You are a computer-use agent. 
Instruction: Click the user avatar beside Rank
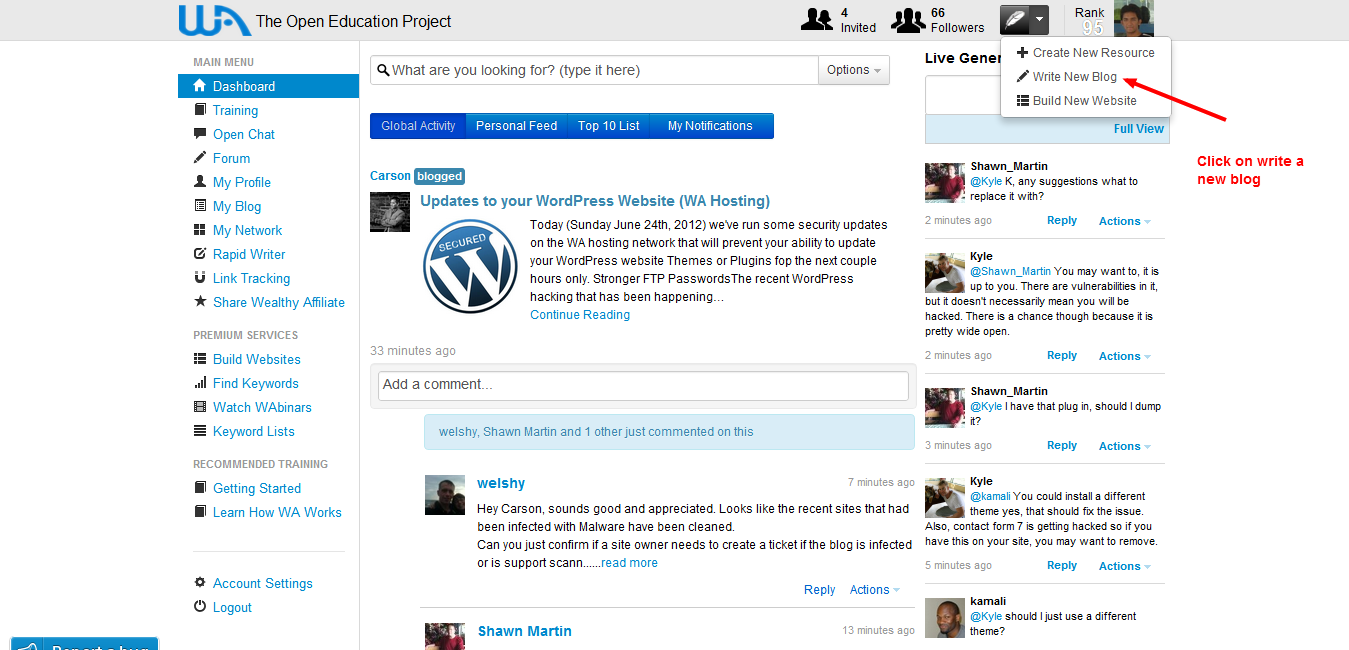click(1134, 19)
